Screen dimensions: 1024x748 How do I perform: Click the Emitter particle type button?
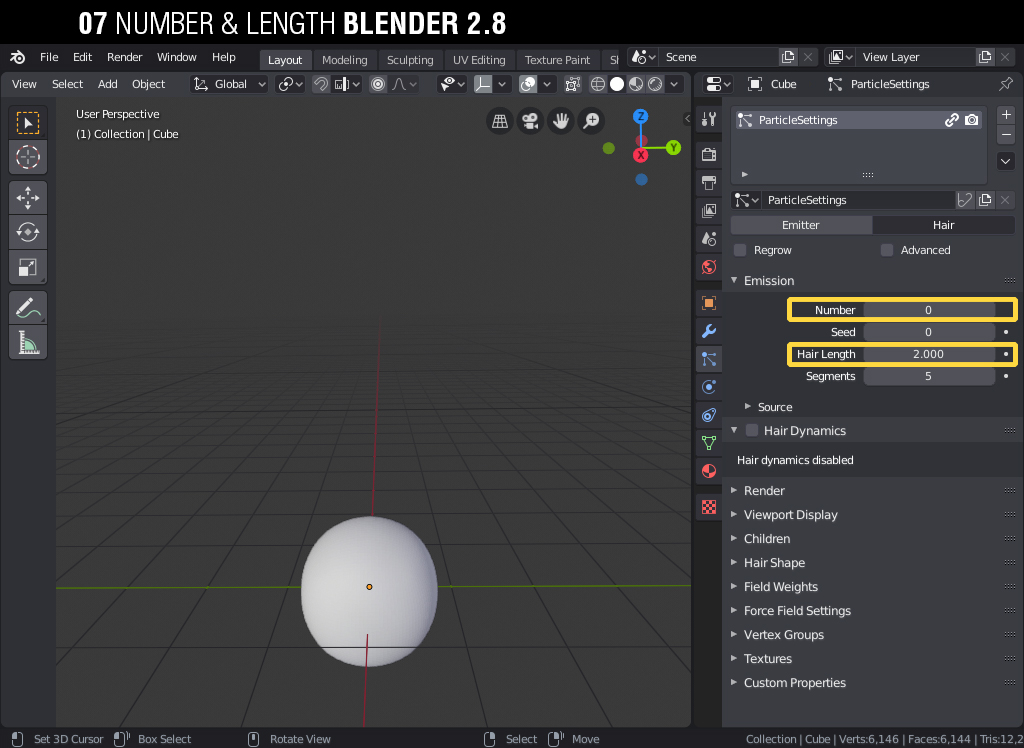click(x=800, y=225)
